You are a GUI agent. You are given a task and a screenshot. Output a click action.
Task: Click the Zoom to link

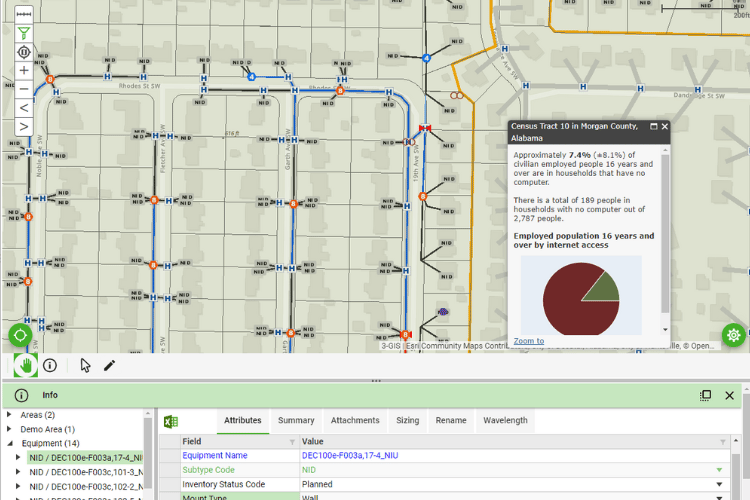pos(529,341)
